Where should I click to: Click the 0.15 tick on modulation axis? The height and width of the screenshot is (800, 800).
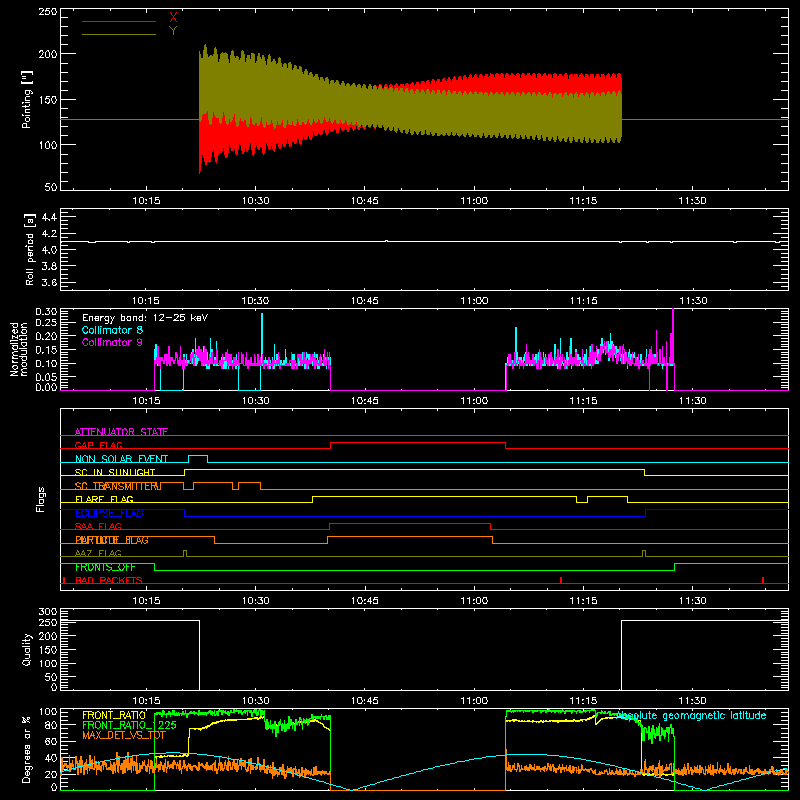[46, 349]
